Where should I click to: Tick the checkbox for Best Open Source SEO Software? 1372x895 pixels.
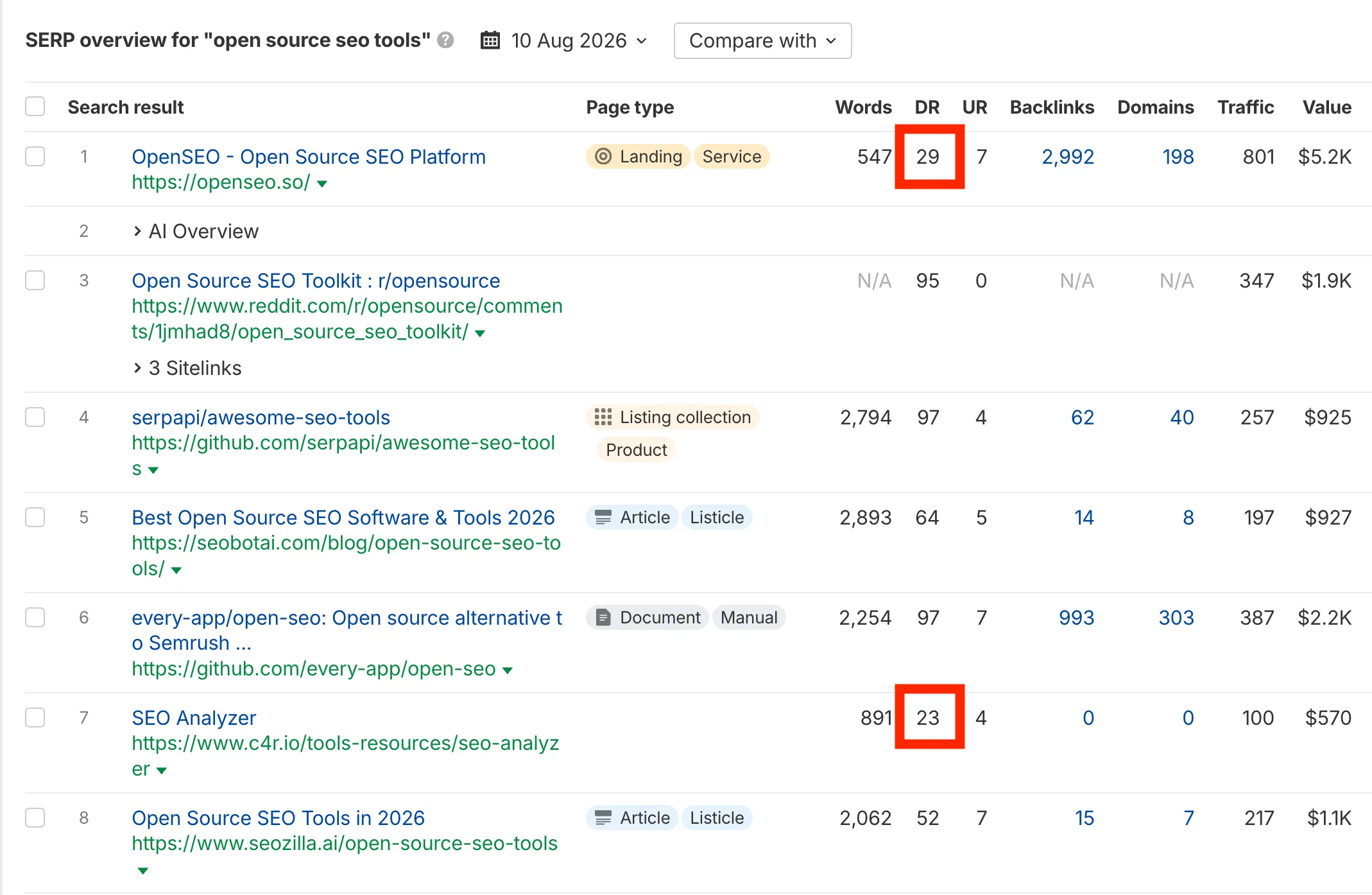[35, 517]
